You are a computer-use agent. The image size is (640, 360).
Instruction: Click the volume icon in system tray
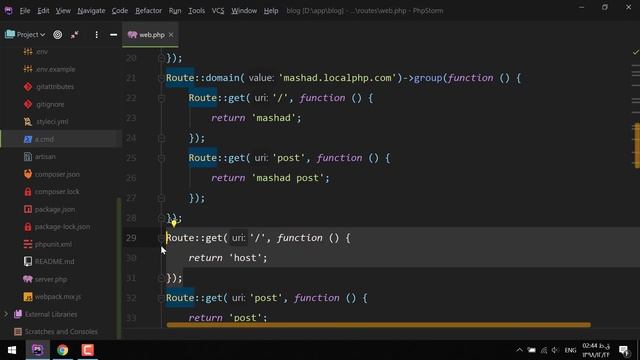coord(555,350)
